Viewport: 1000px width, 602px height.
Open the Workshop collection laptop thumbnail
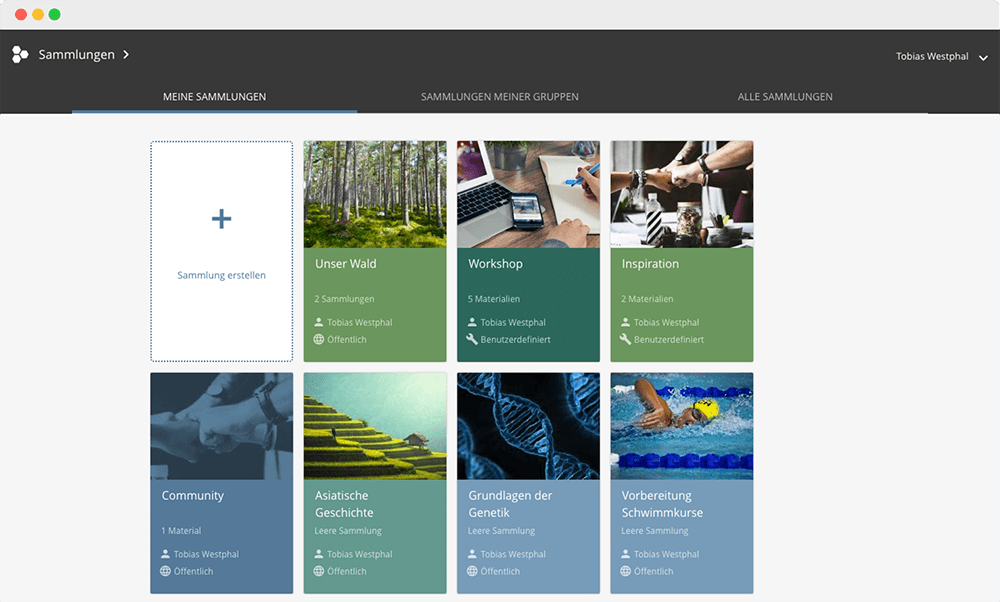tap(528, 194)
